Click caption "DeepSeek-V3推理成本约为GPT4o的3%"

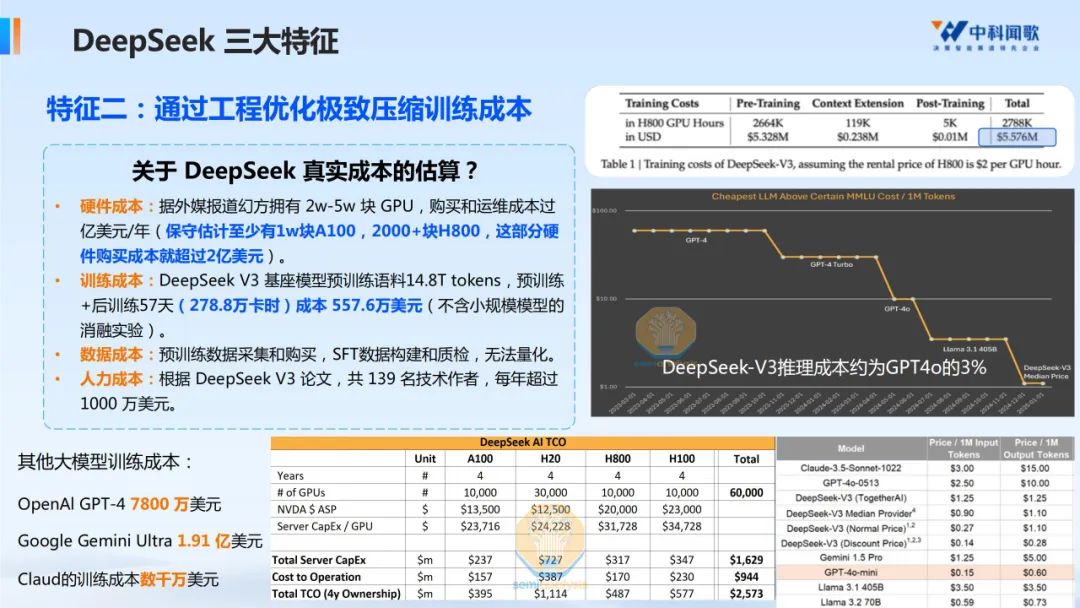[x=824, y=367]
